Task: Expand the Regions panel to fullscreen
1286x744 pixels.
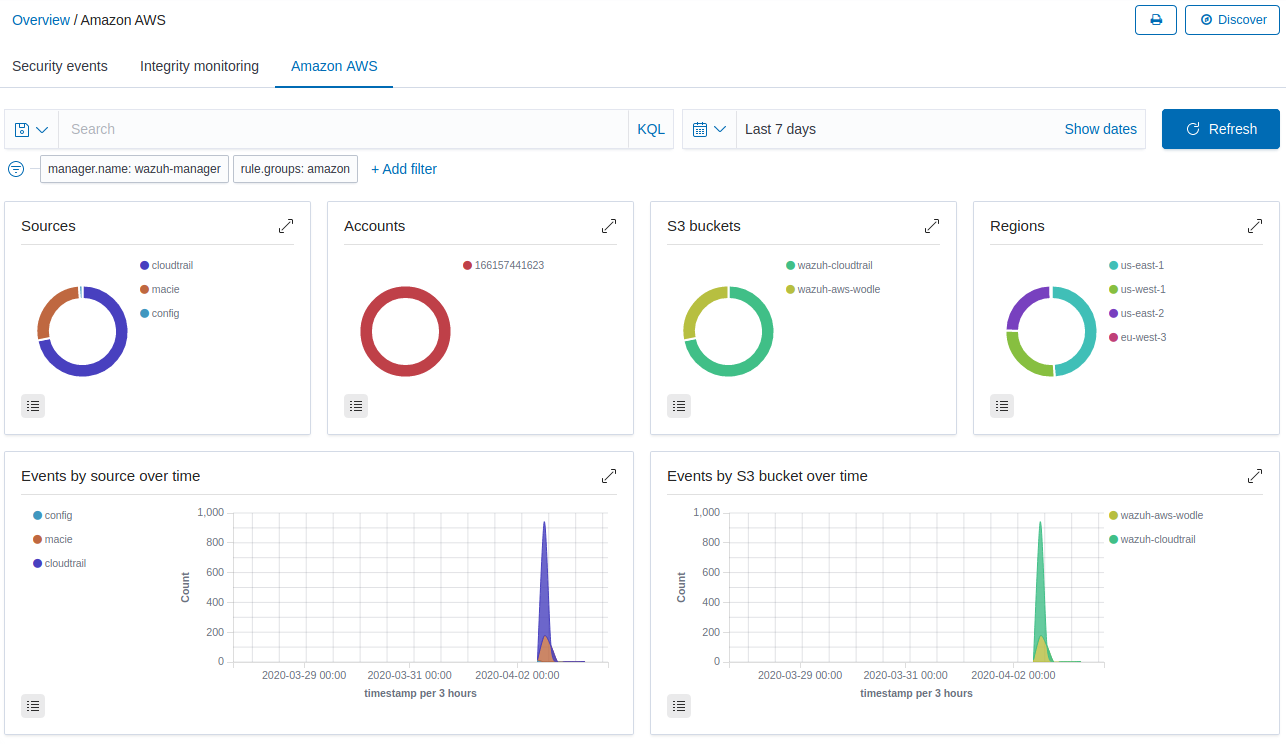Action: click(x=1255, y=226)
